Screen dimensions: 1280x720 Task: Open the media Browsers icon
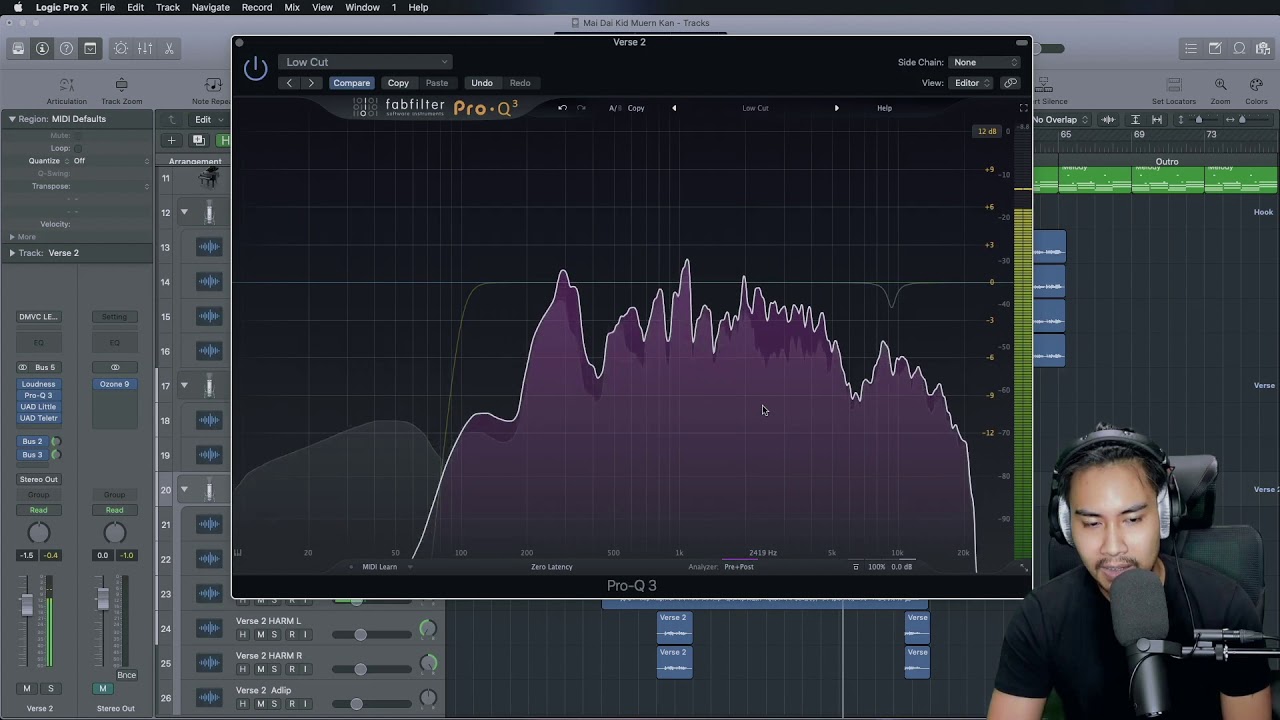(x=1263, y=48)
